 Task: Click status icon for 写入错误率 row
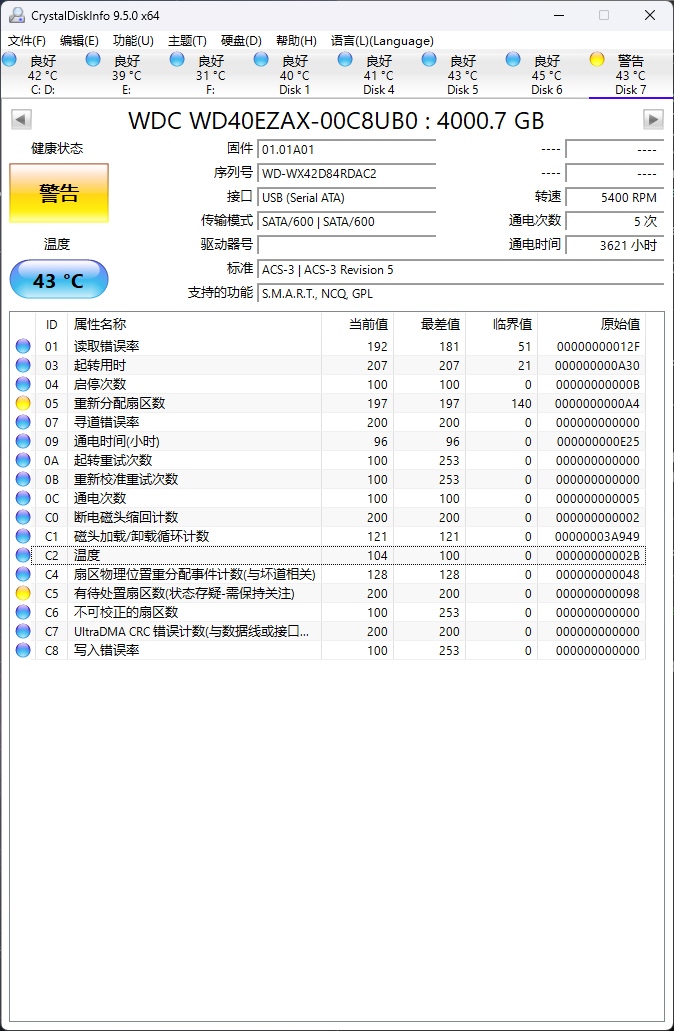(x=23, y=651)
